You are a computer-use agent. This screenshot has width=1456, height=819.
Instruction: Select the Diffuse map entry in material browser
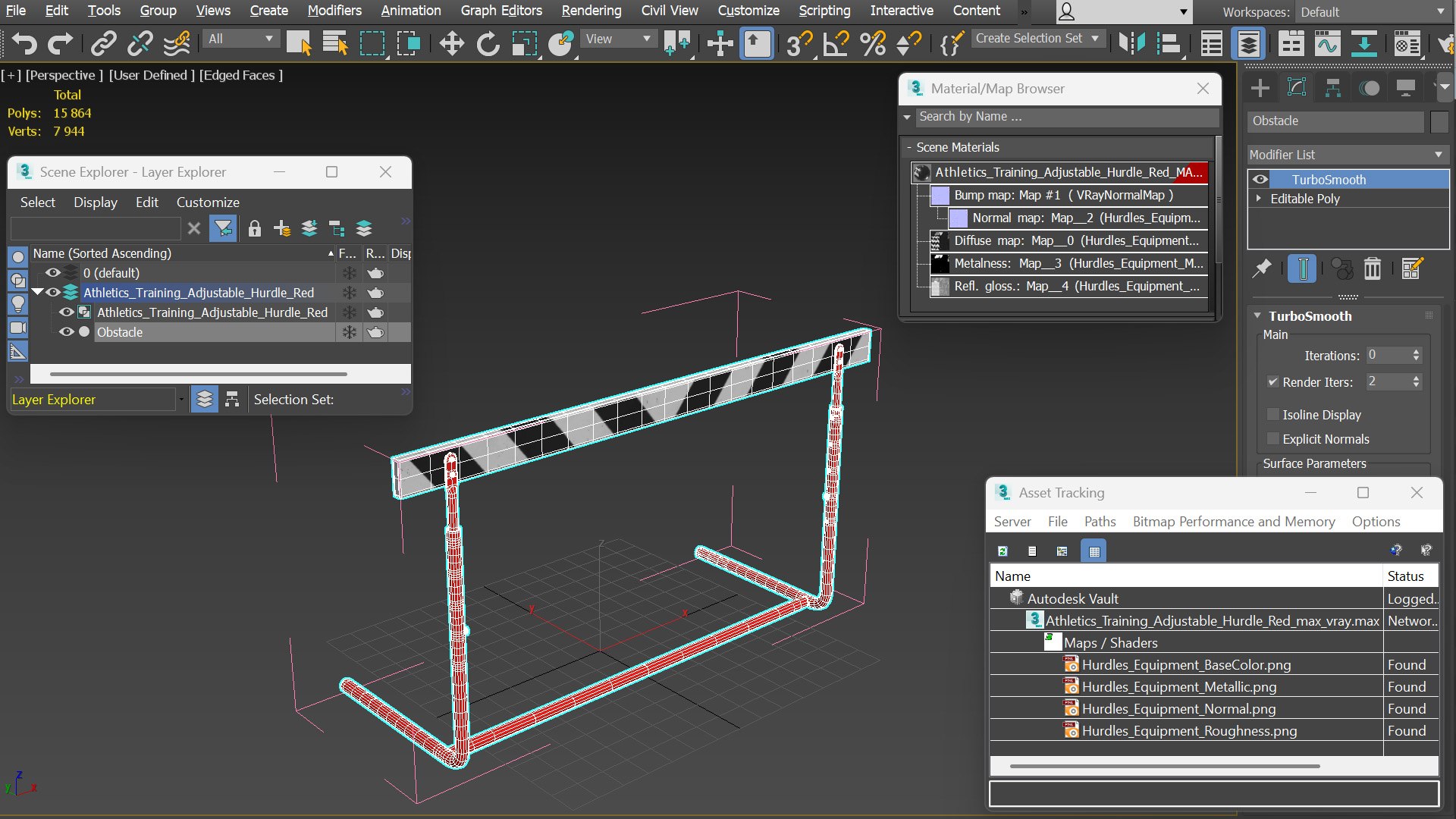pos(1068,240)
